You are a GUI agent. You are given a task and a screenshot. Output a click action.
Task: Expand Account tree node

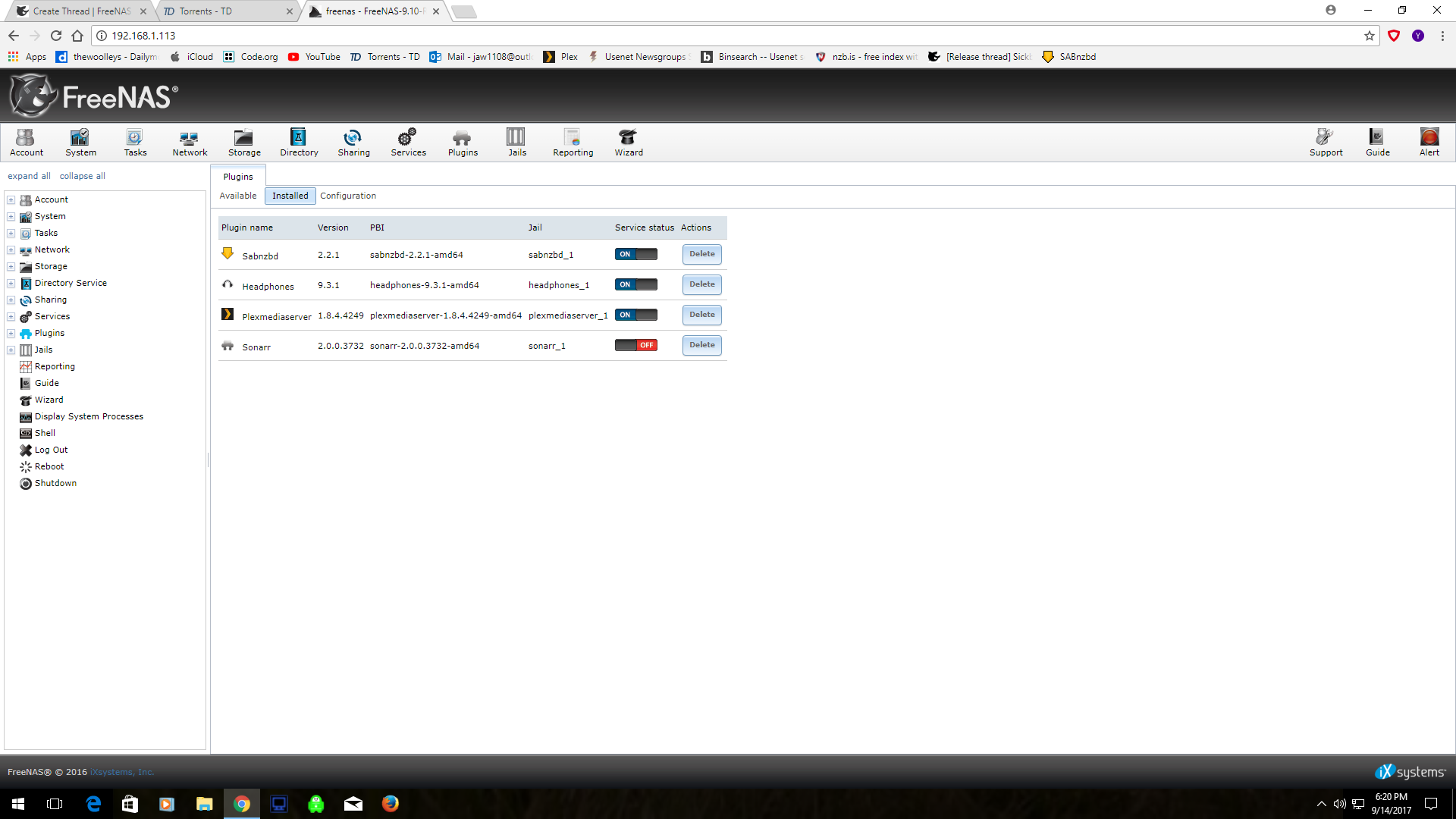click(11, 200)
